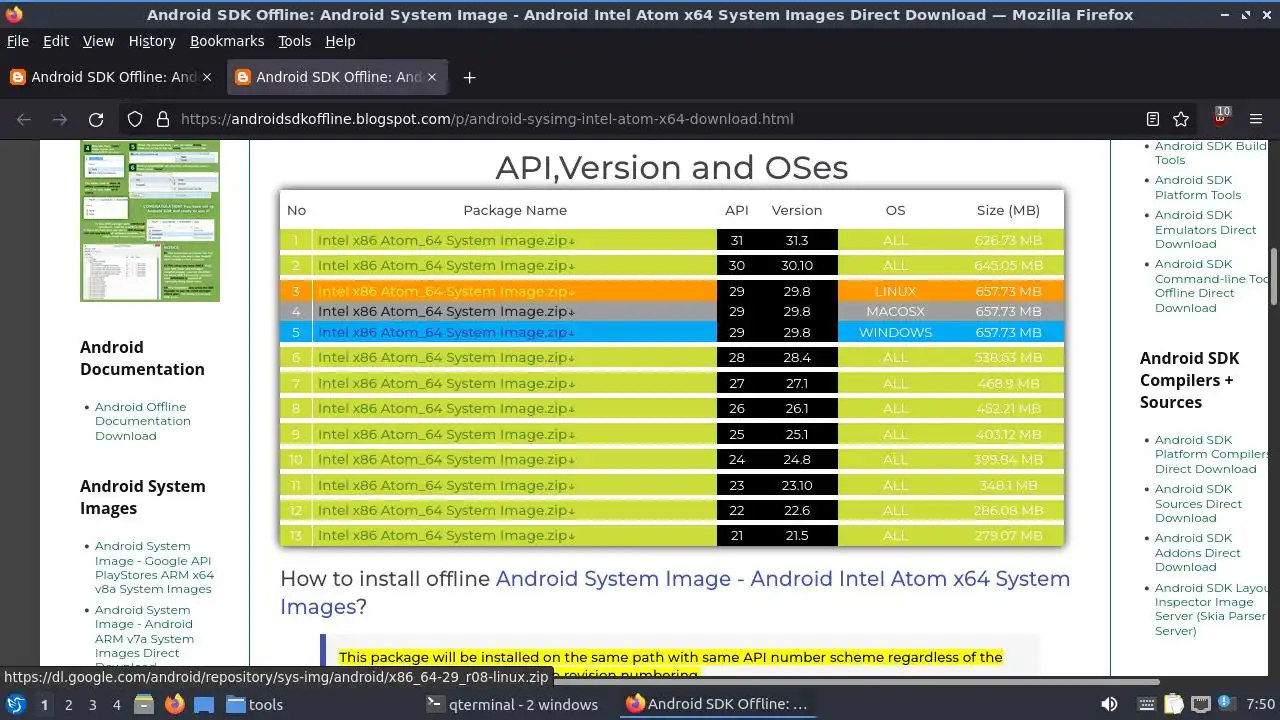1280x720 pixels.
Task: Download the WINDOWS row API 29 System Image.zip
Action: [x=446, y=332]
